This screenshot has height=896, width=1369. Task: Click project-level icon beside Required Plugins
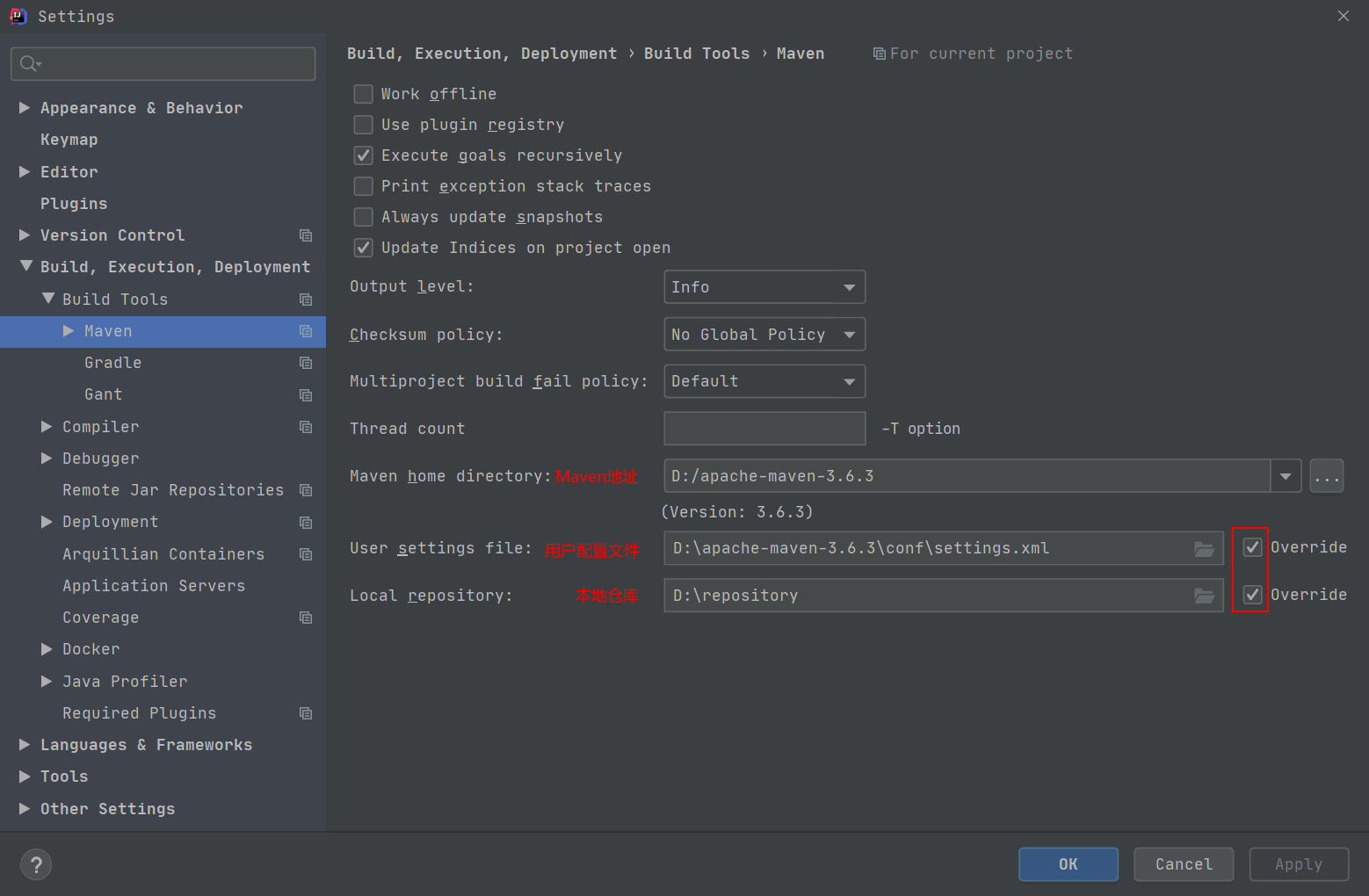pyautogui.click(x=306, y=713)
